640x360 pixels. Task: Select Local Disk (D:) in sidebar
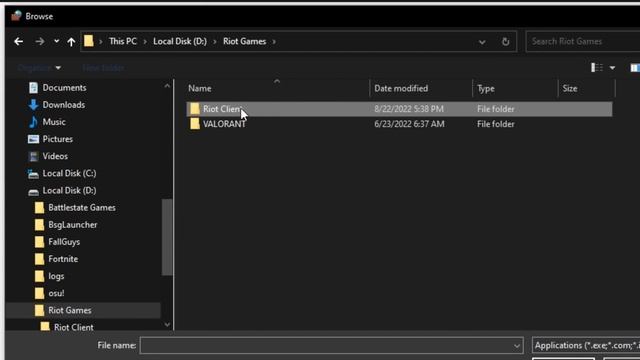point(69,191)
